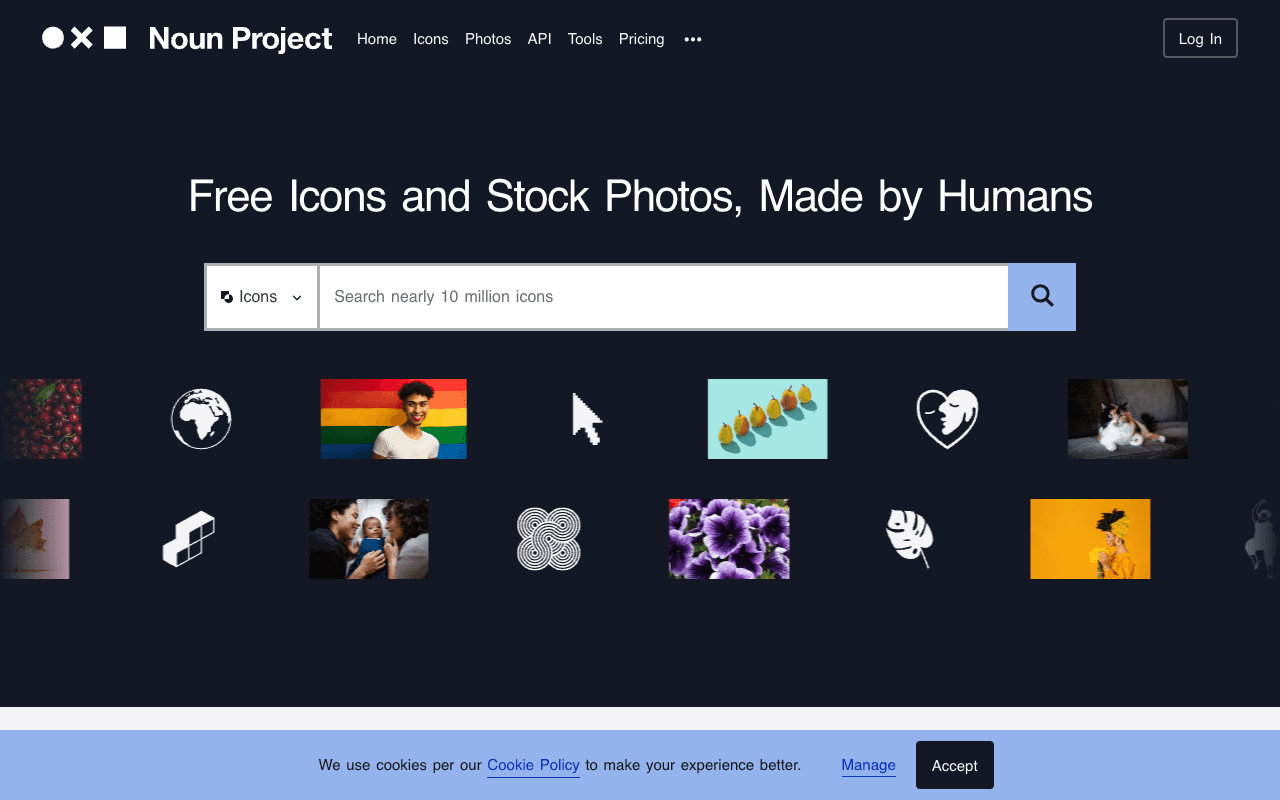The width and height of the screenshot is (1280, 800).
Task: Open the heart with face icon
Action: click(x=947, y=419)
